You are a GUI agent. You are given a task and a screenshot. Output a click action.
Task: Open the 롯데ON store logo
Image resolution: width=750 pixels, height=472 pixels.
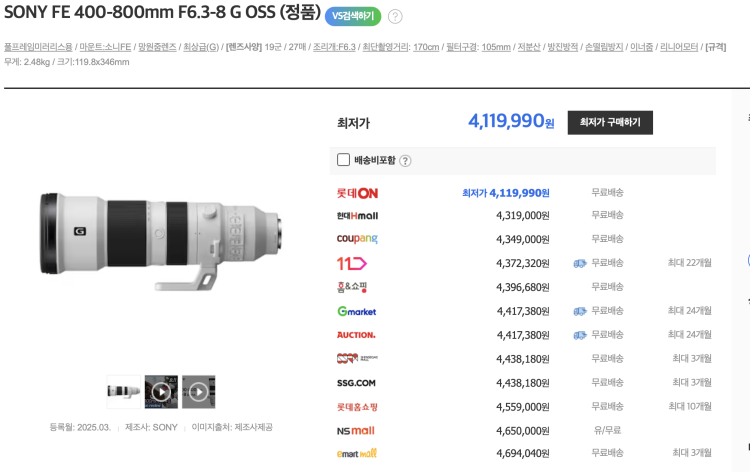pyautogui.click(x=357, y=193)
